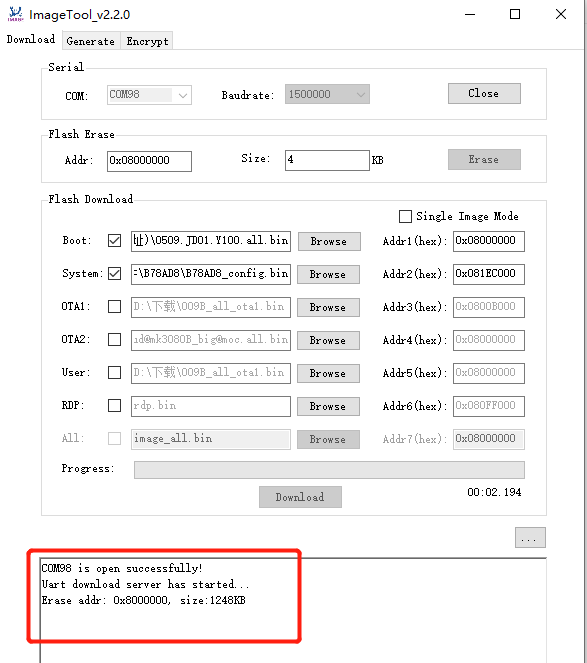Screen dimensions: 587x663
Task: Edit the Flash Erase Addr field
Action: coord(149,161)
